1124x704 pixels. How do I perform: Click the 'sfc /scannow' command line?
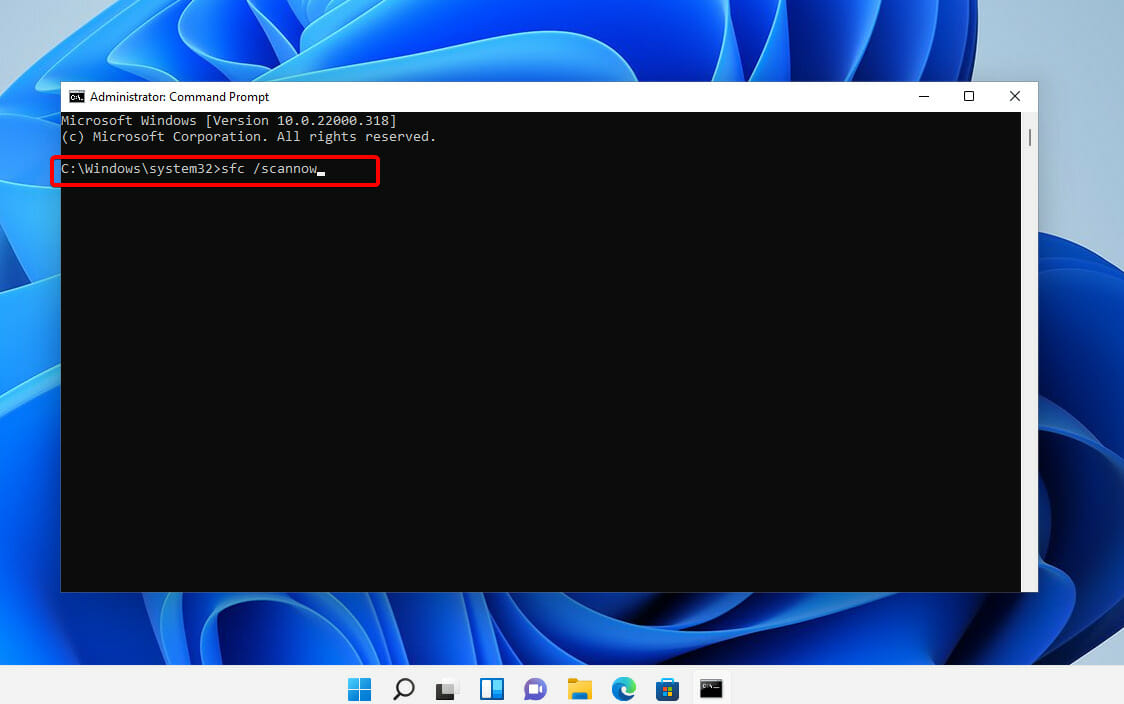[x=189, y=168]
